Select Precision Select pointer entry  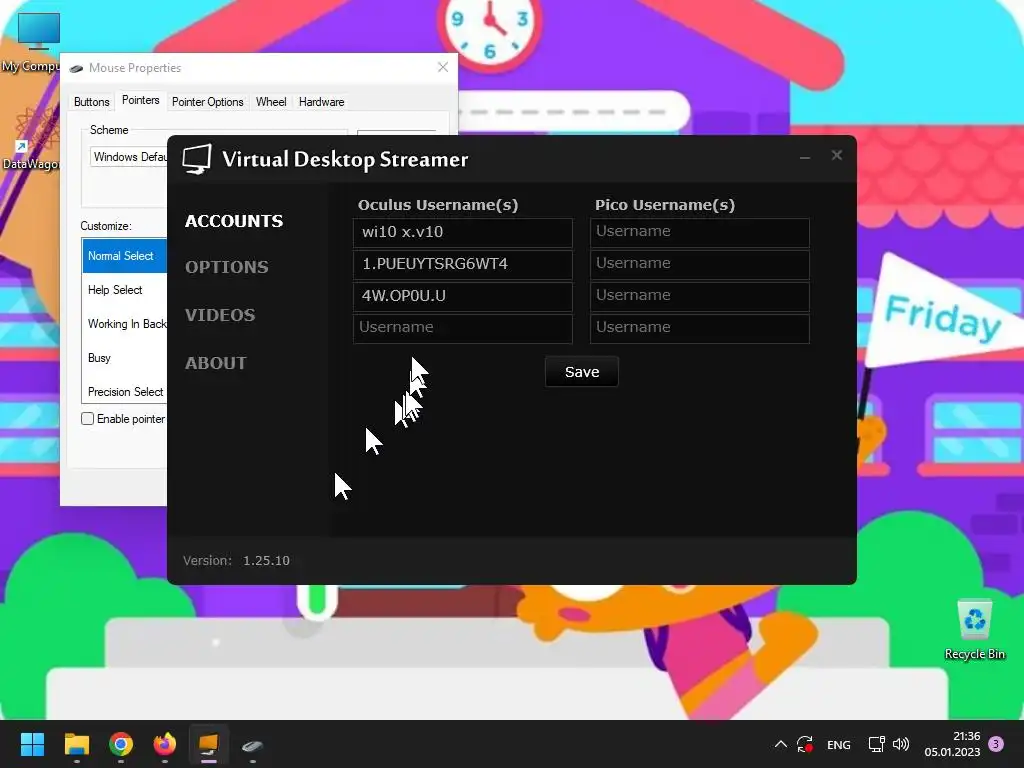coord(125,392)
